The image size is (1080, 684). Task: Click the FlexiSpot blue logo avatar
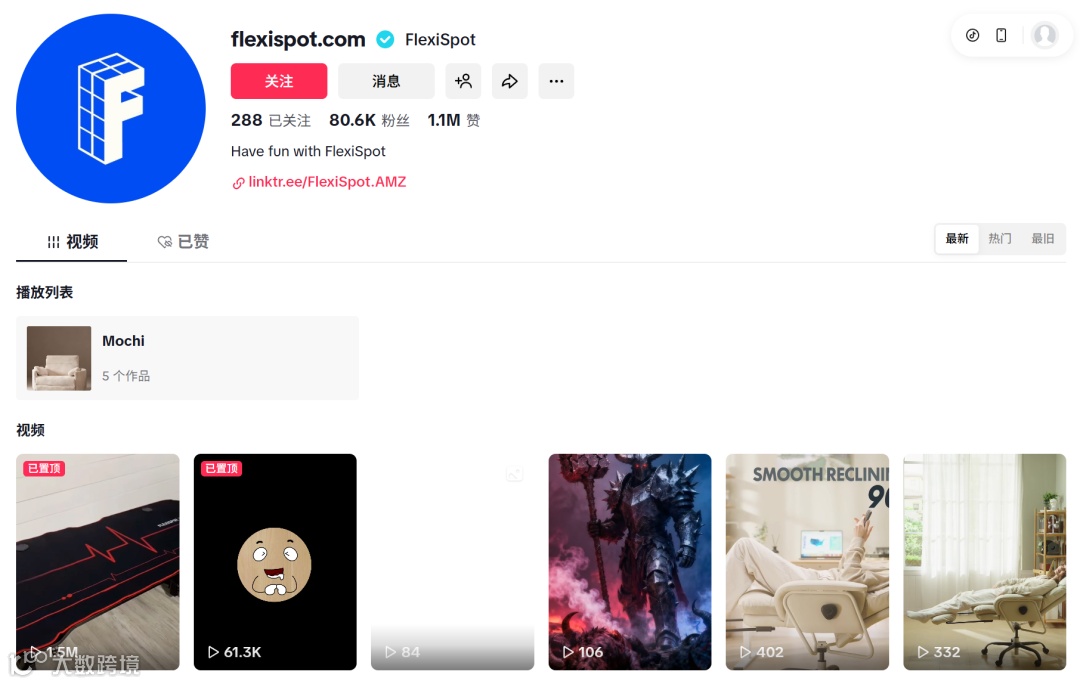(x=111, y=109)
